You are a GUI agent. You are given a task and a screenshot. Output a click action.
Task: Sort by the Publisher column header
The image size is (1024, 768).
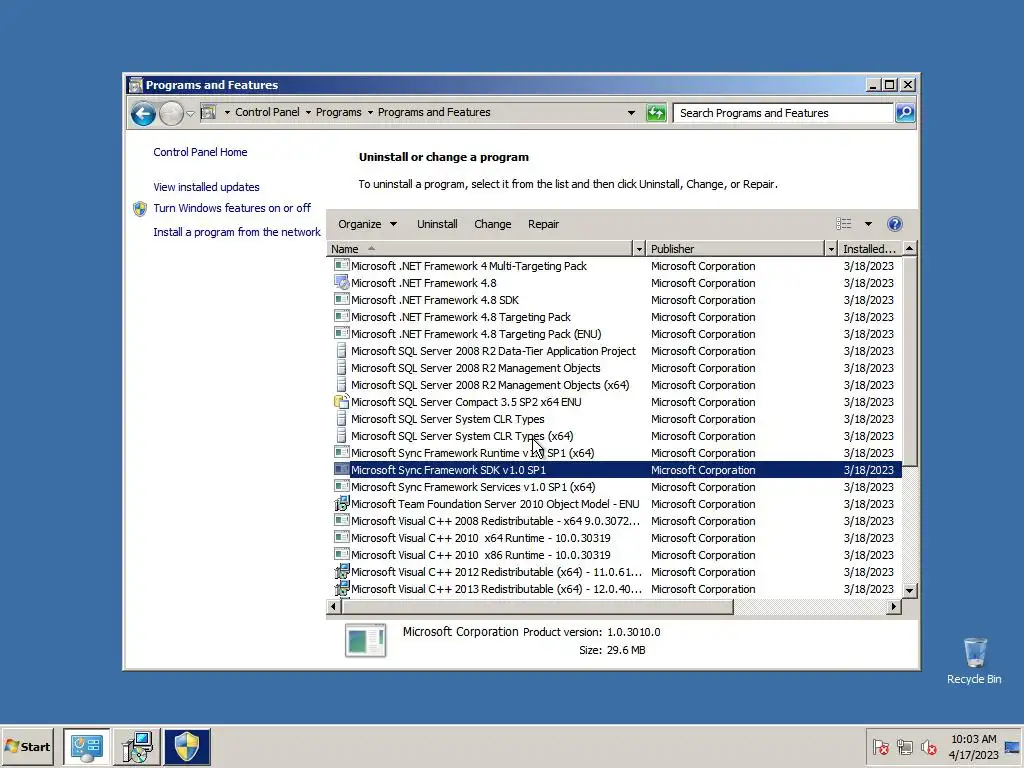coord(735,249)
